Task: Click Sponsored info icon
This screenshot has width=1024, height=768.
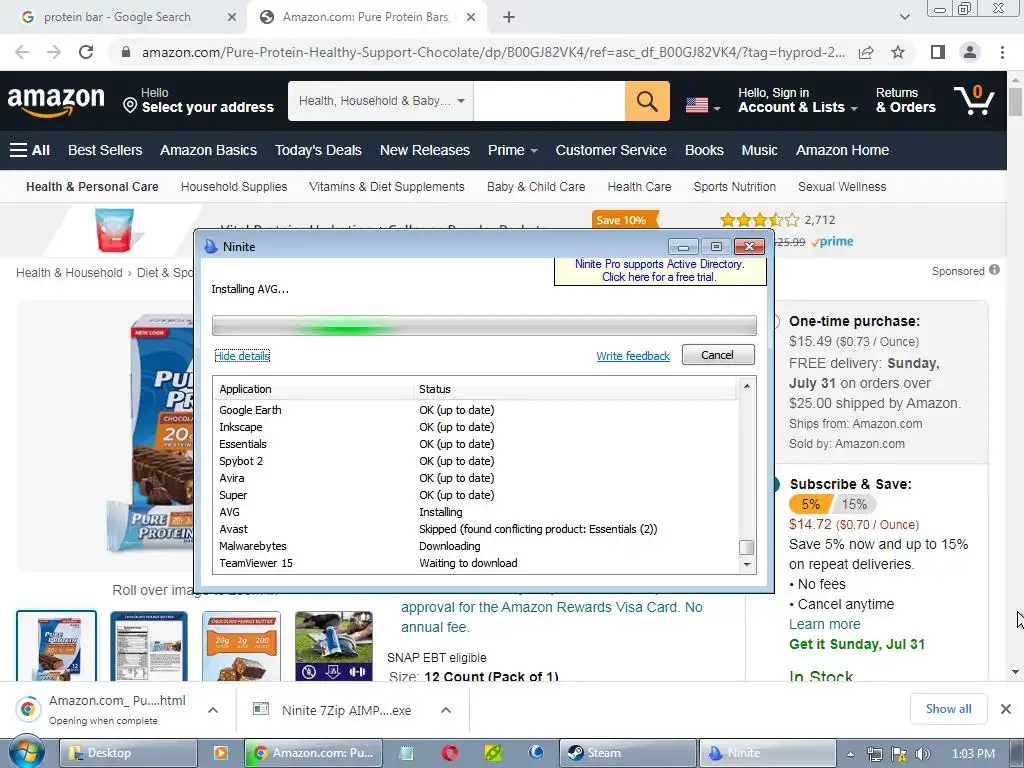Action: tap(994, 270)
